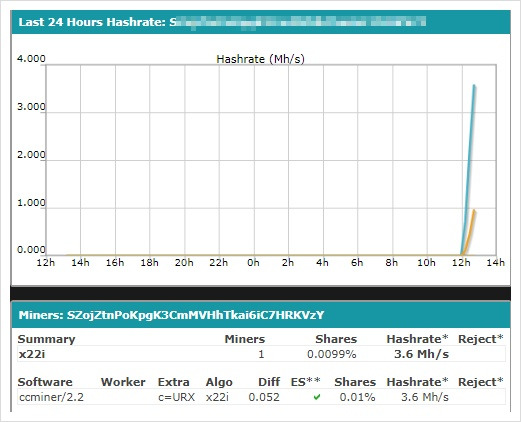Click the Algo column header
The height and width of the screenshot is (422, 521).
(x=219, y=382)
